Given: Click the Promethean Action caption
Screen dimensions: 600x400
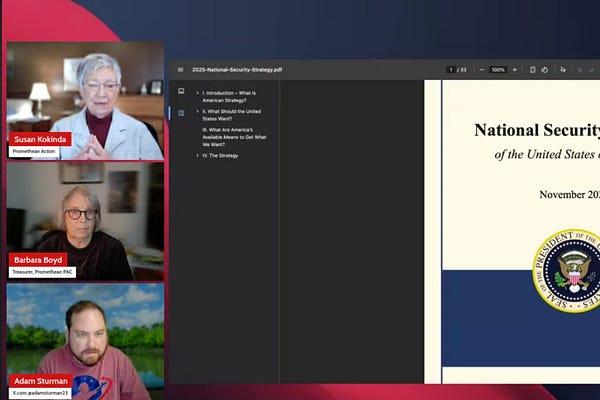Looking at the screenshot, I should (34, 151).
